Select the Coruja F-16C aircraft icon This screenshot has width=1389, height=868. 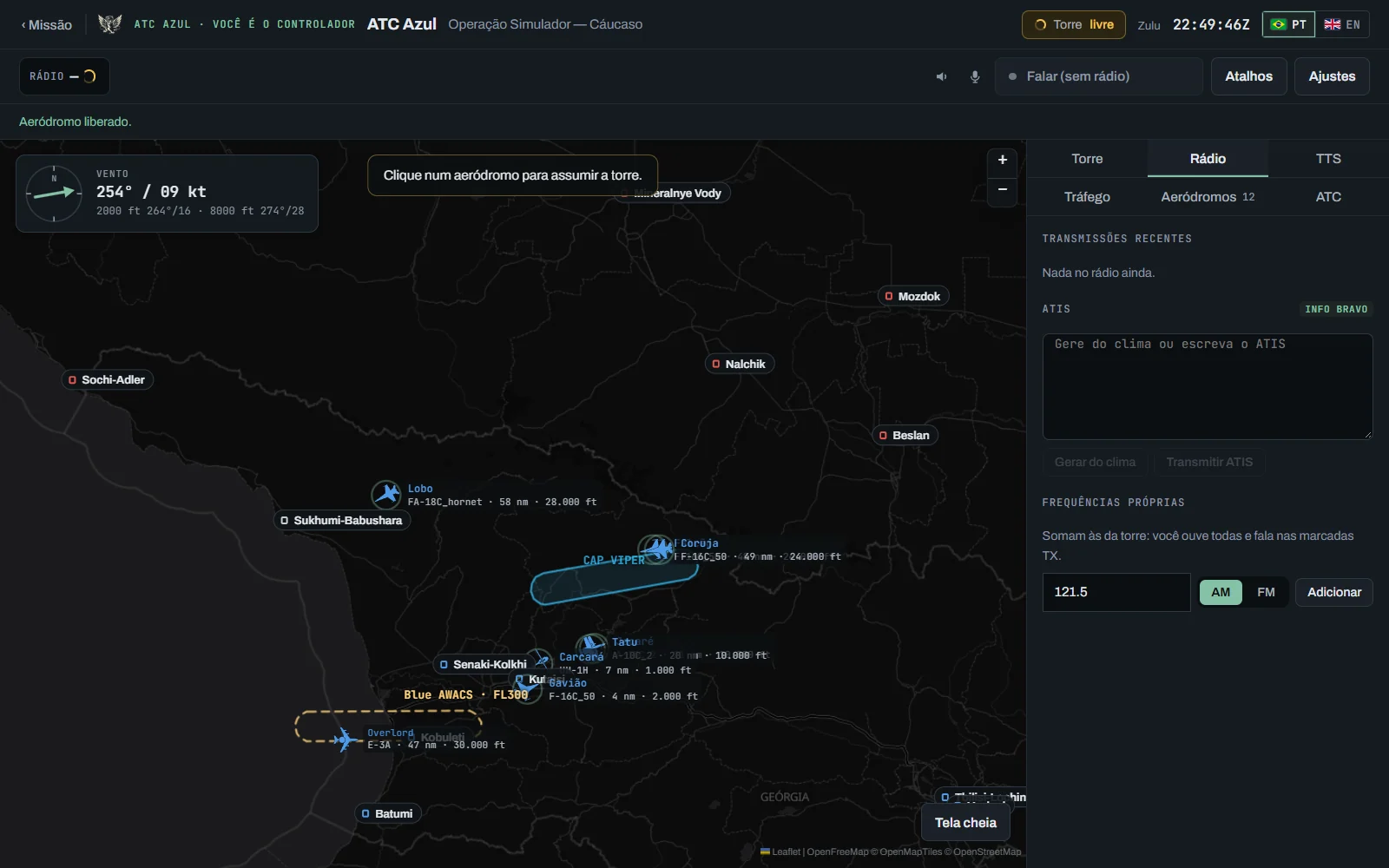[x=657, y=549]
